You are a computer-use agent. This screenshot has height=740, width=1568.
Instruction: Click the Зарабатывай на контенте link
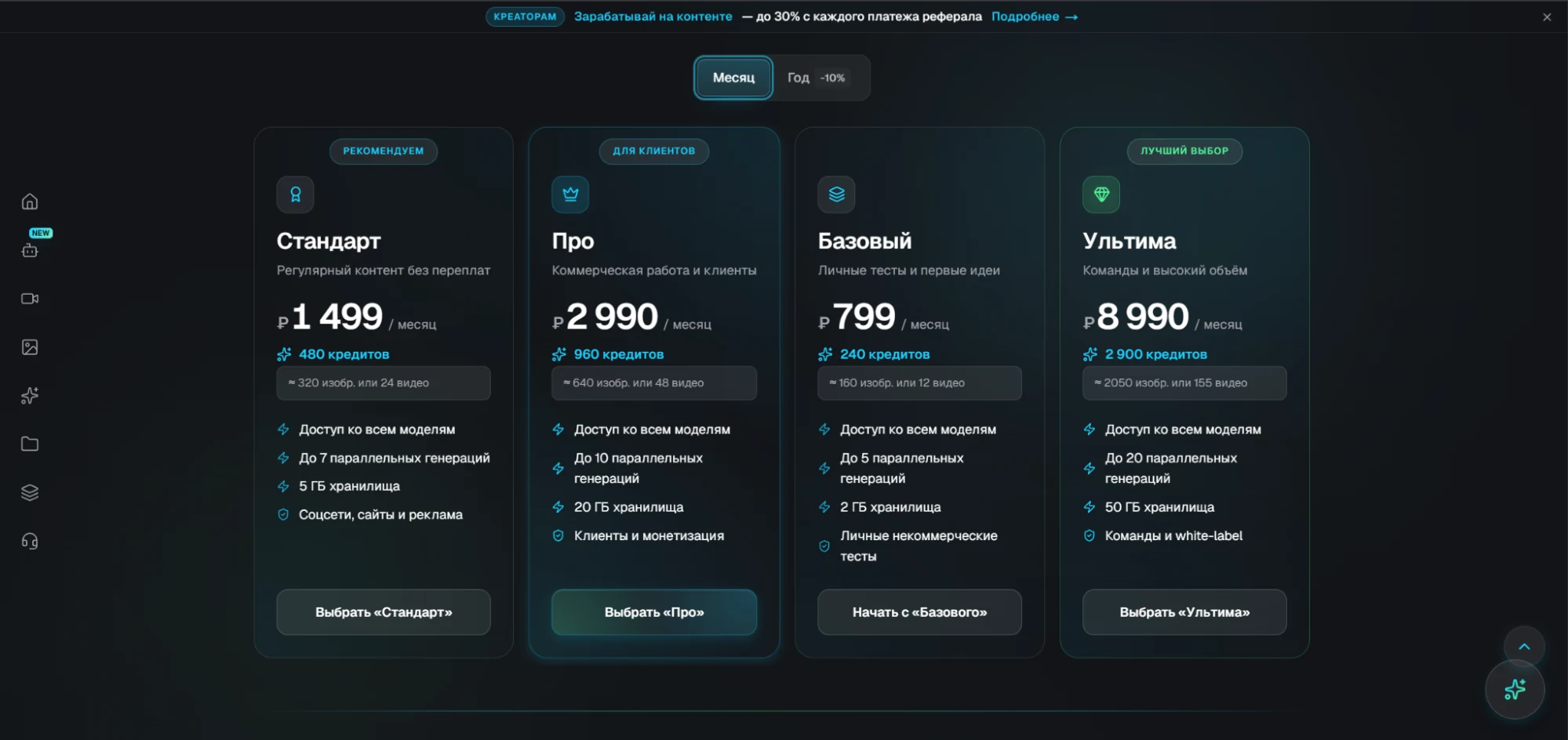[653, 16]
